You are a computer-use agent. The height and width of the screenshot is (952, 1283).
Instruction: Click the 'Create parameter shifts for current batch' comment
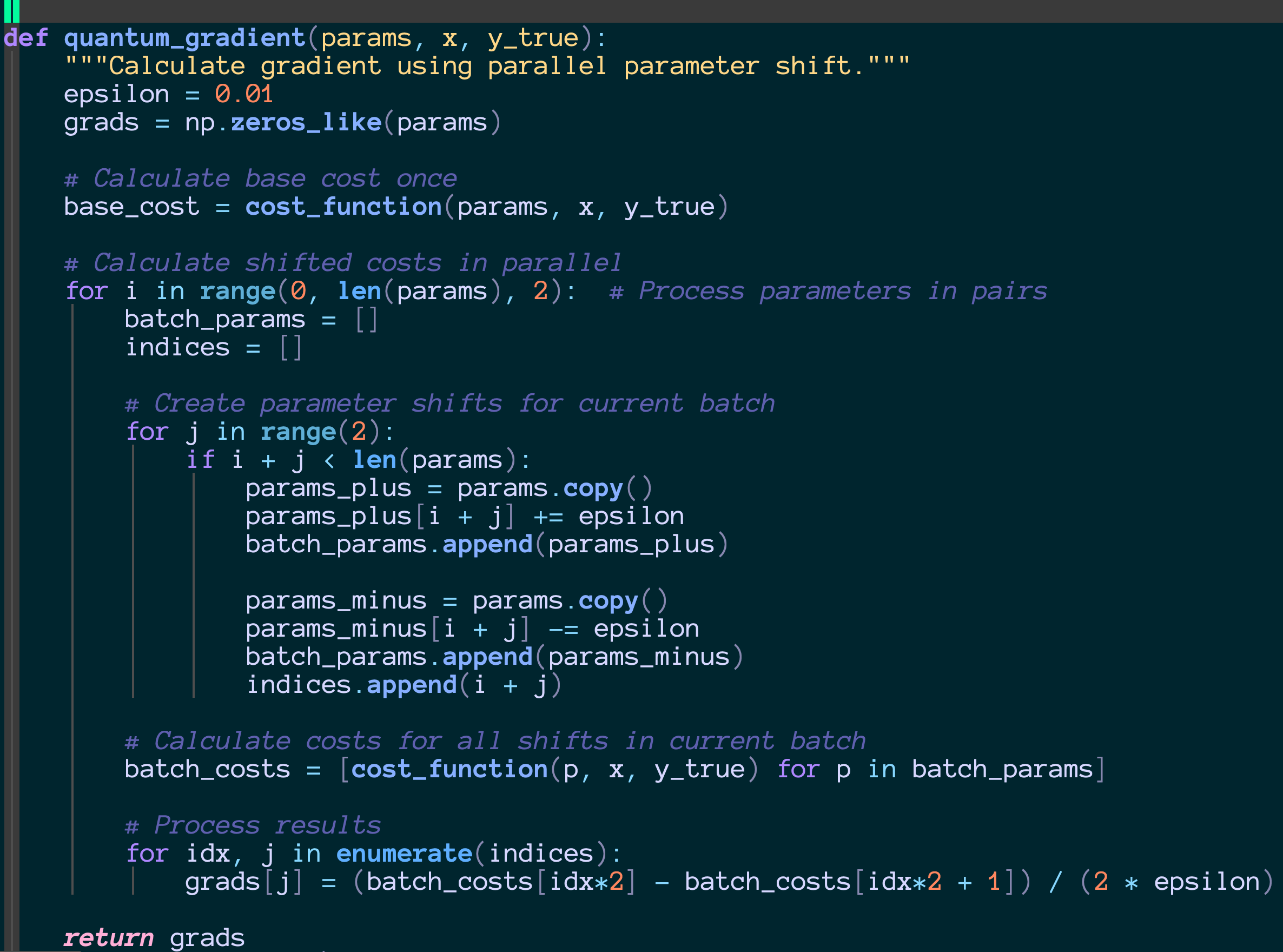pos(449,404)
